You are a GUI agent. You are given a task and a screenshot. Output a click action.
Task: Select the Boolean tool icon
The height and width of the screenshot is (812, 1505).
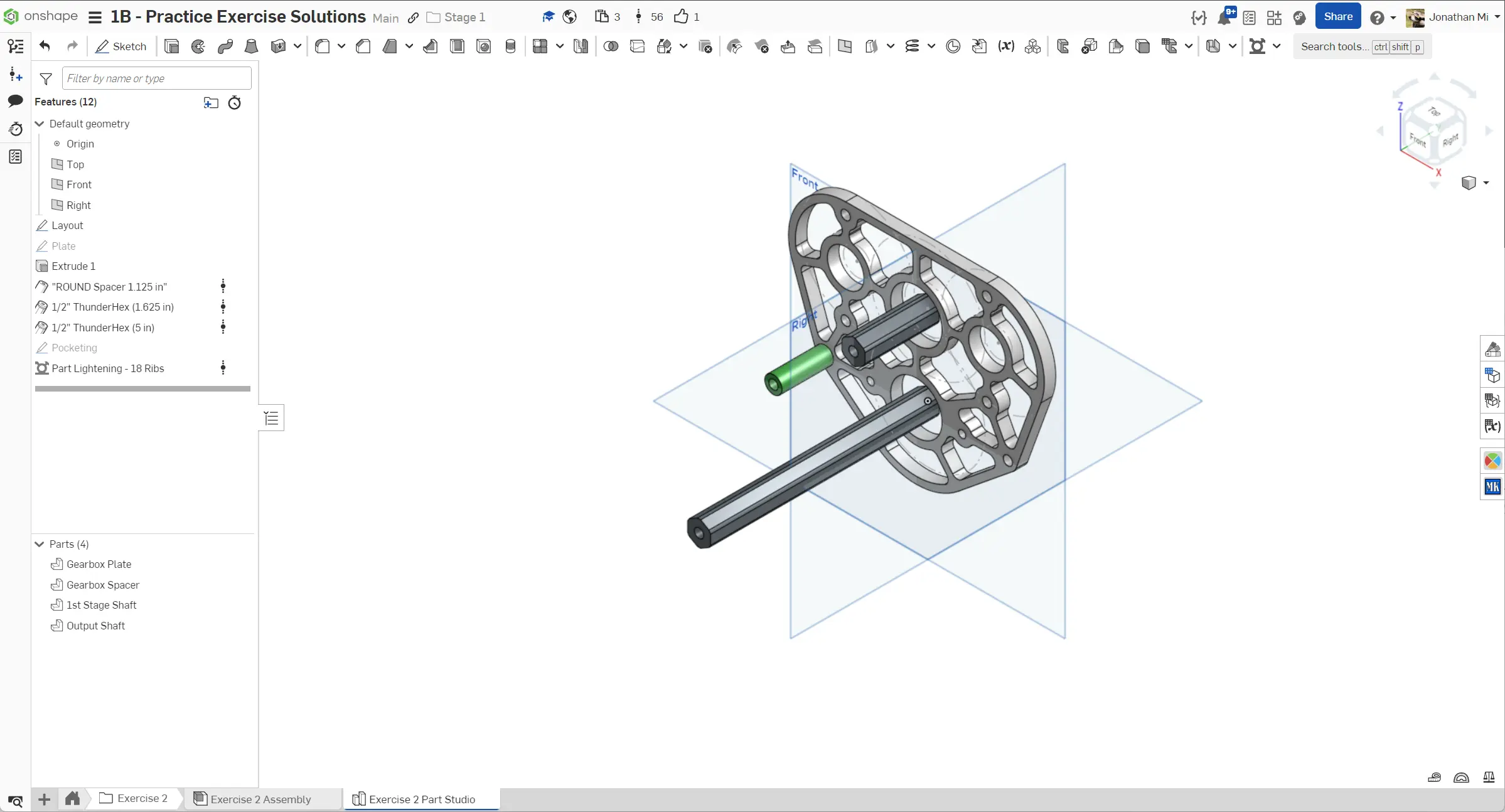610,46
